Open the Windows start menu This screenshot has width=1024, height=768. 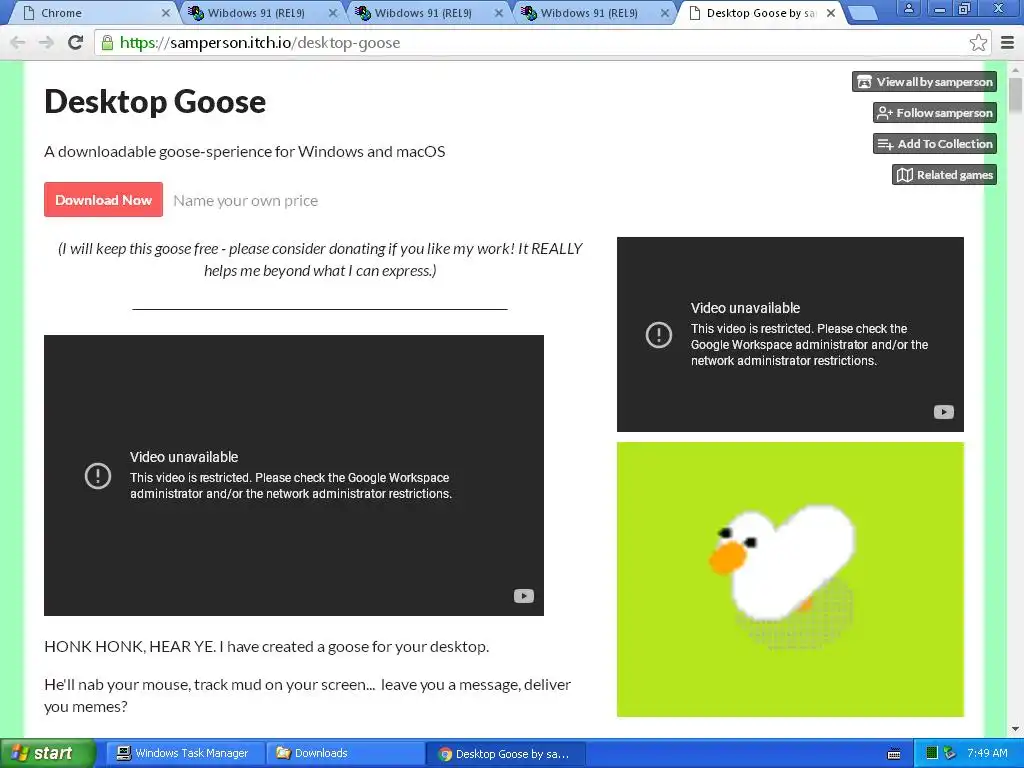[x=47, y=754]
